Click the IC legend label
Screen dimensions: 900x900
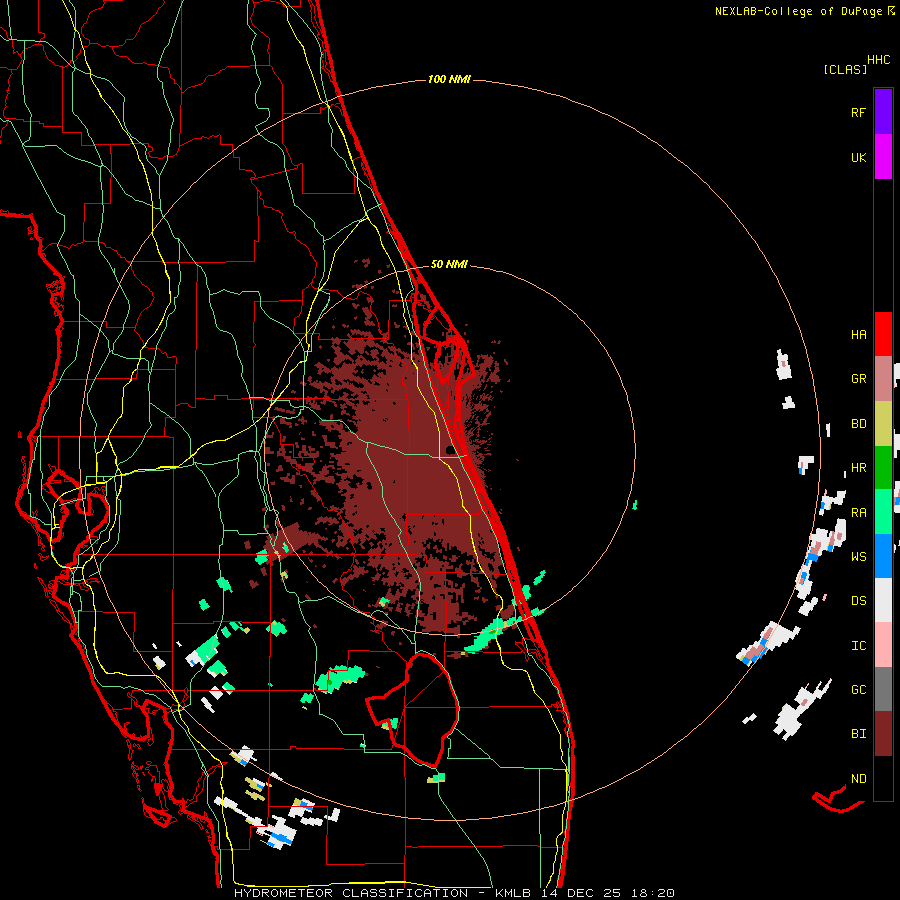[858, 646]
